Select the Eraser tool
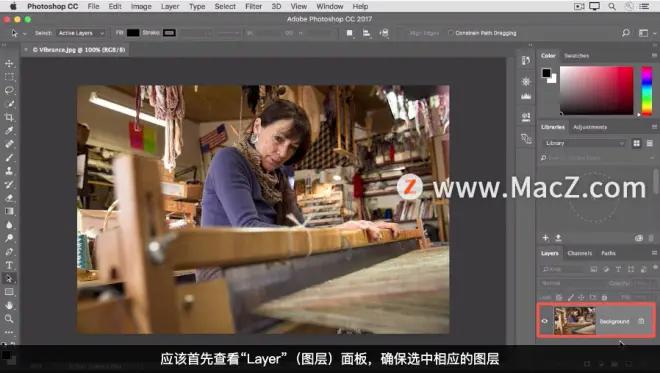 [9, 198]
